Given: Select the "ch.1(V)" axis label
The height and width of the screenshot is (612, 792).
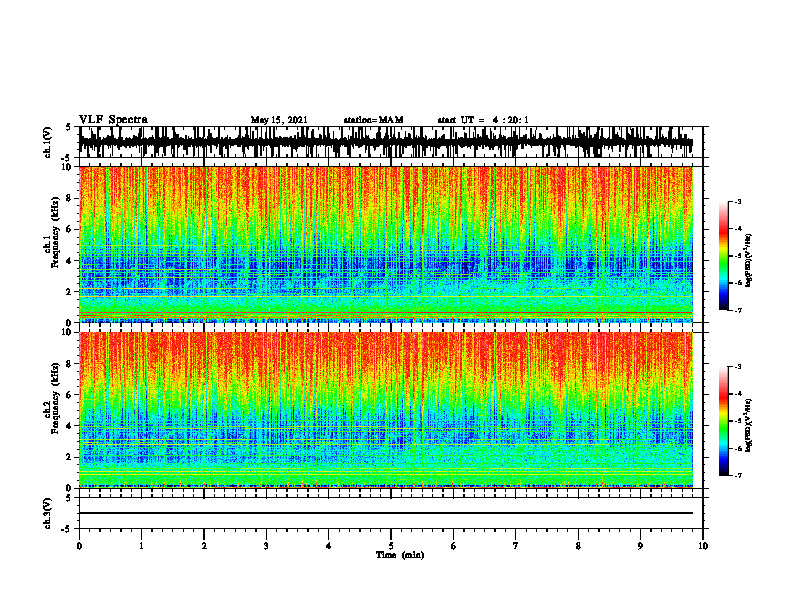Looking at the screenshot, I should pyautogui.click(x=48, y=142).
